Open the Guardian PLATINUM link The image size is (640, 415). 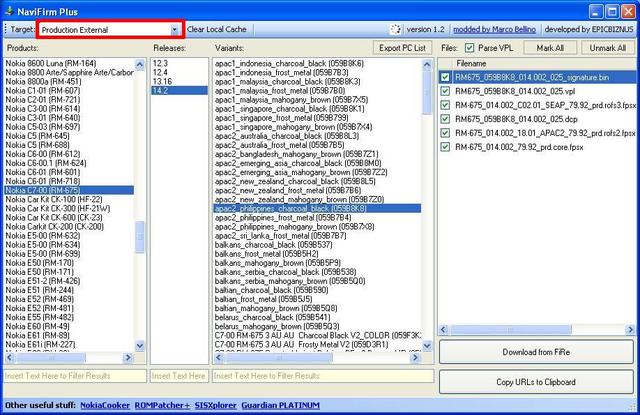(280, 405)
